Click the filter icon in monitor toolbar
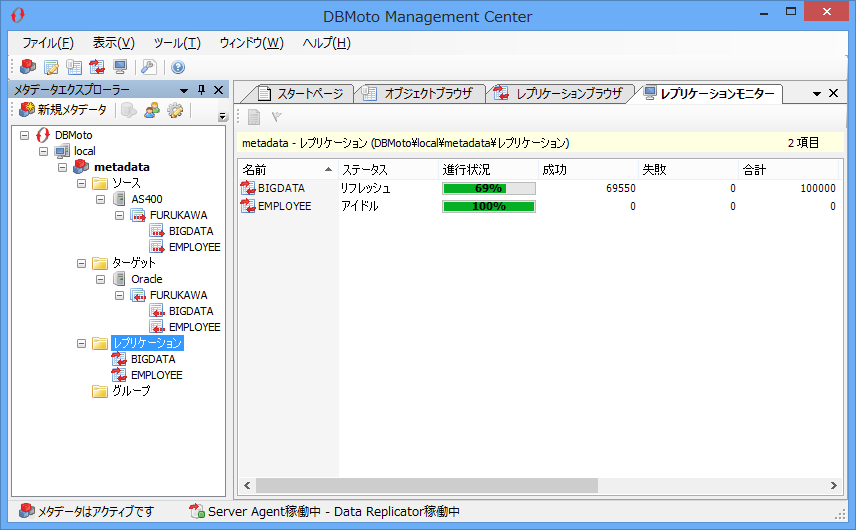 (x=277, y=117)
